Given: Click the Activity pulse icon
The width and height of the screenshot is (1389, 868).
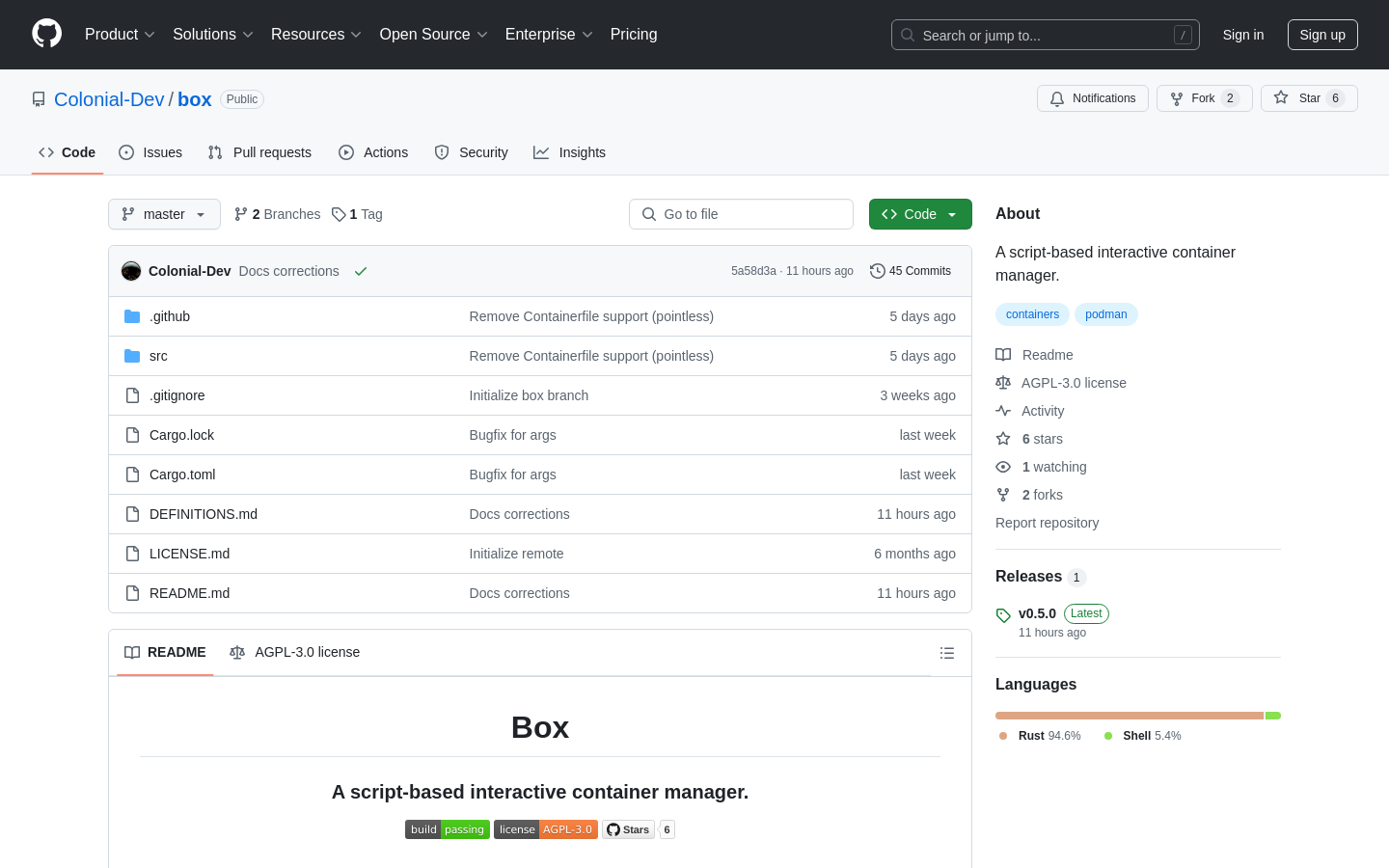Looking at the screenshot, I should tap(1003, 411).
